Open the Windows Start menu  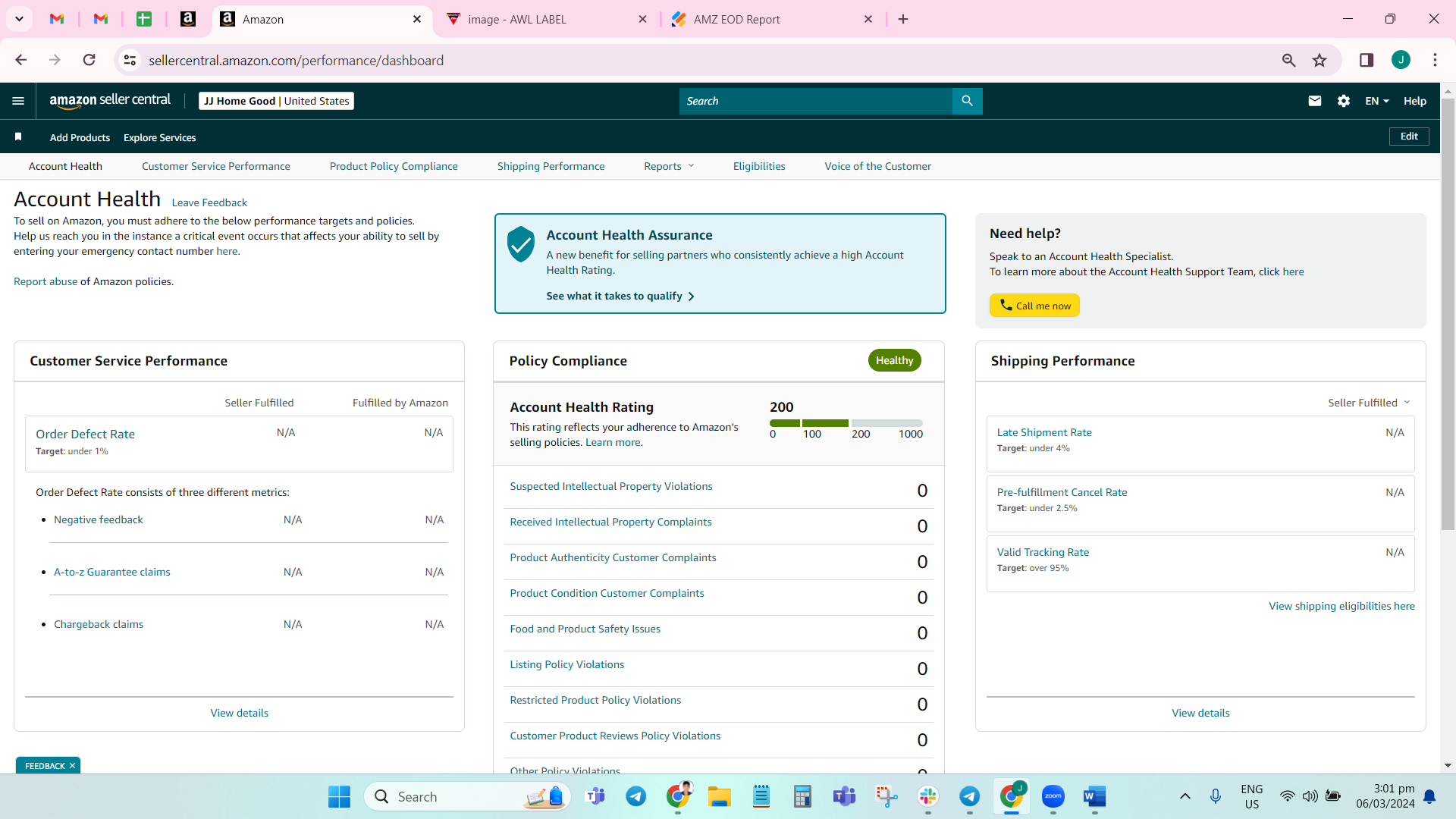pyautogui.click(x=339, y=796)
